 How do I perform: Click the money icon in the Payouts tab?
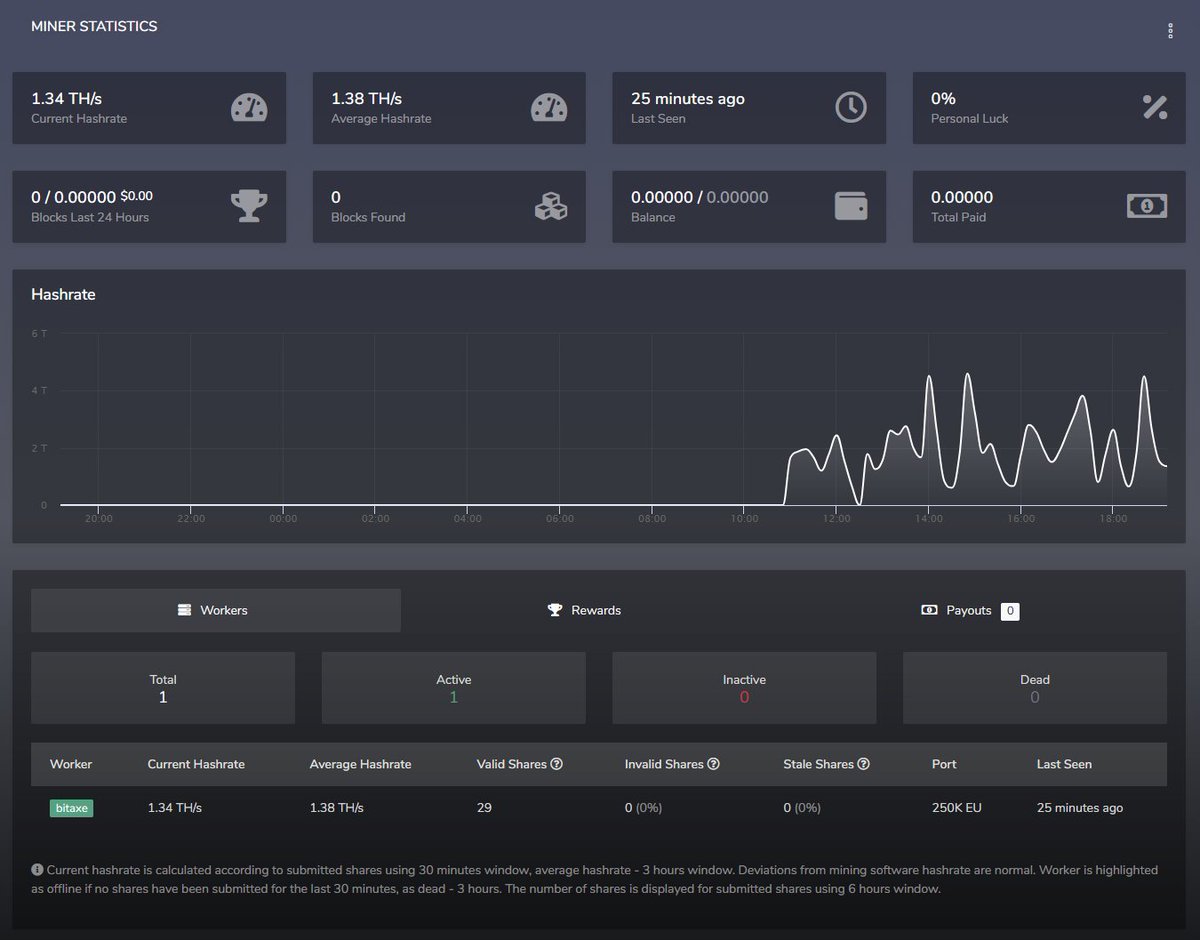click(x=929, y=610)
